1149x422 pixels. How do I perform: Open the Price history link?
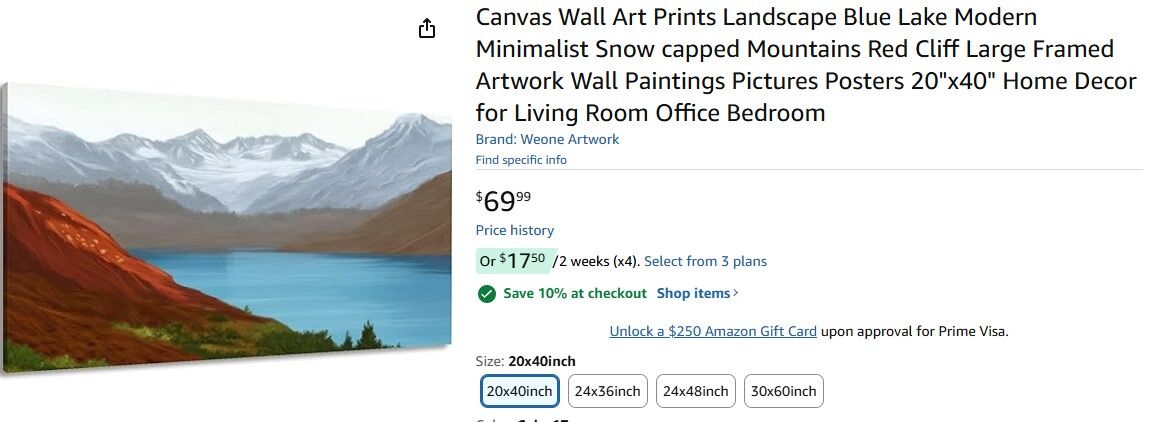point(515,231)
